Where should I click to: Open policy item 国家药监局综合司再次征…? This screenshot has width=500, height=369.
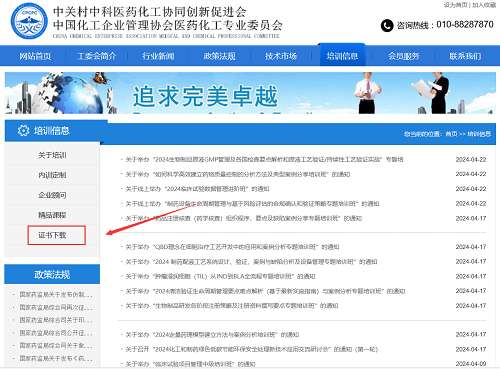(56, 307)
